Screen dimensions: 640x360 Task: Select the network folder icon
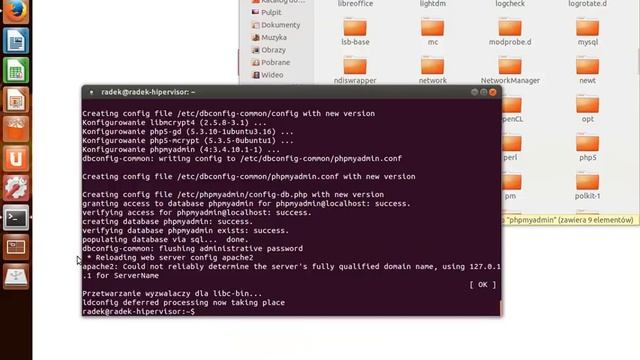point(432,66)
